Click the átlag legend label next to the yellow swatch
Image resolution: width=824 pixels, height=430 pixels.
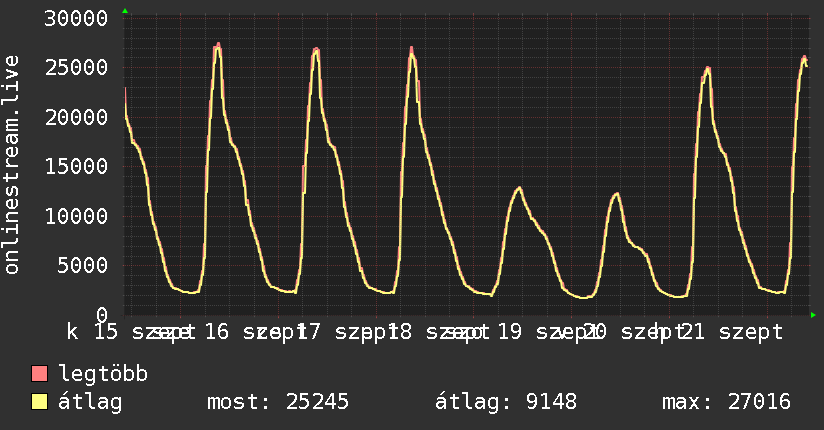[x=90, y=402]
